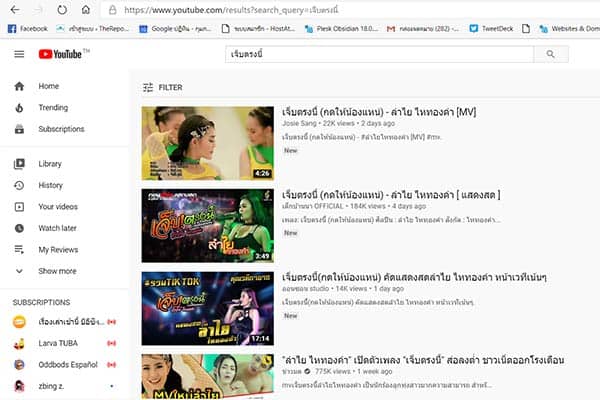Click the History clock-arrow icon
The height and width of the screenshot is (400, 600).
click(19, 185)
